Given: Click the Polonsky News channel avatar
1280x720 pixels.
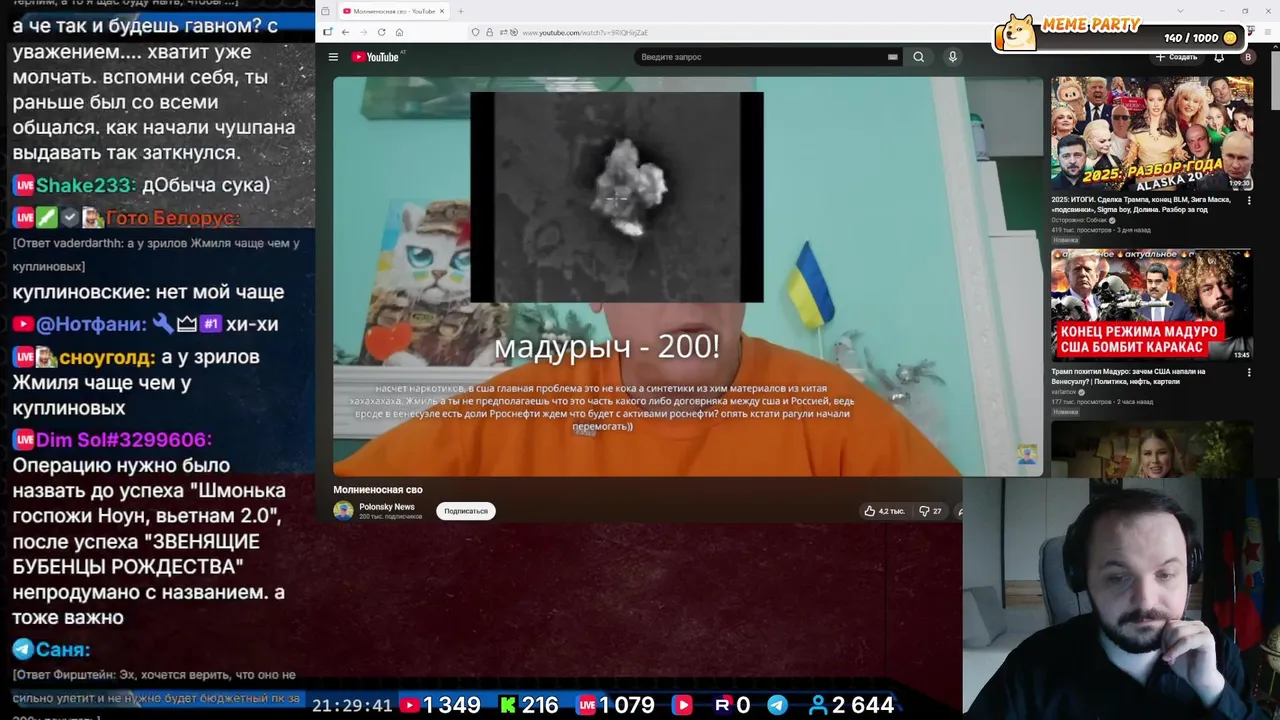Looking at the screenshot, I should point(343,511).
